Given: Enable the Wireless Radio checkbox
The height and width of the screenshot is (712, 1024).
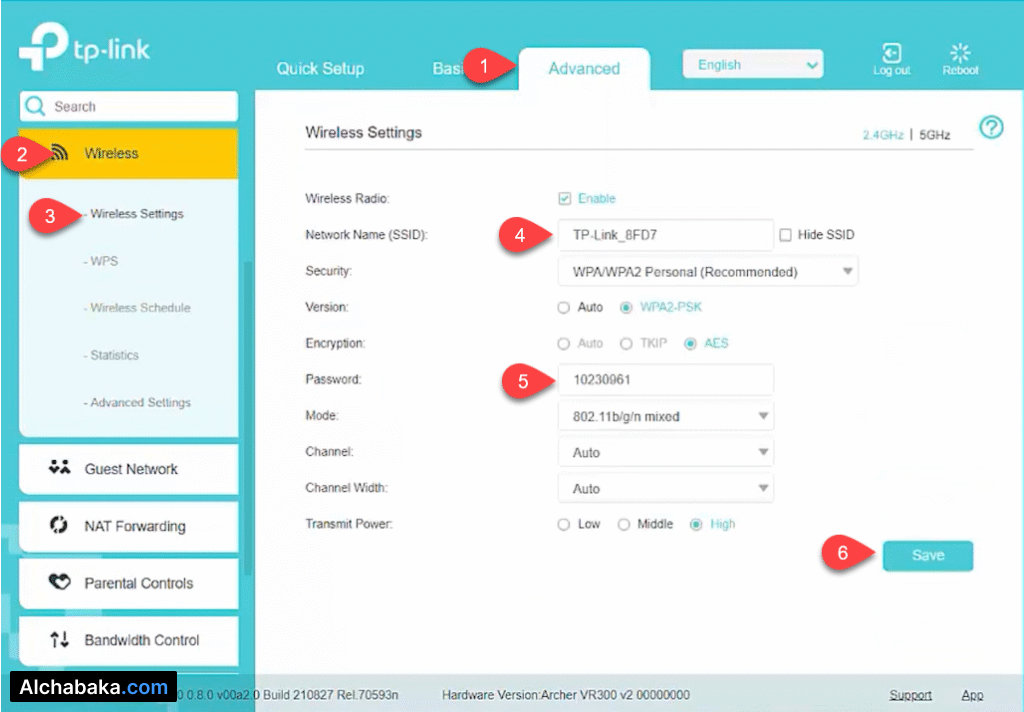Looking at the screenshot, I should point(566,198).
